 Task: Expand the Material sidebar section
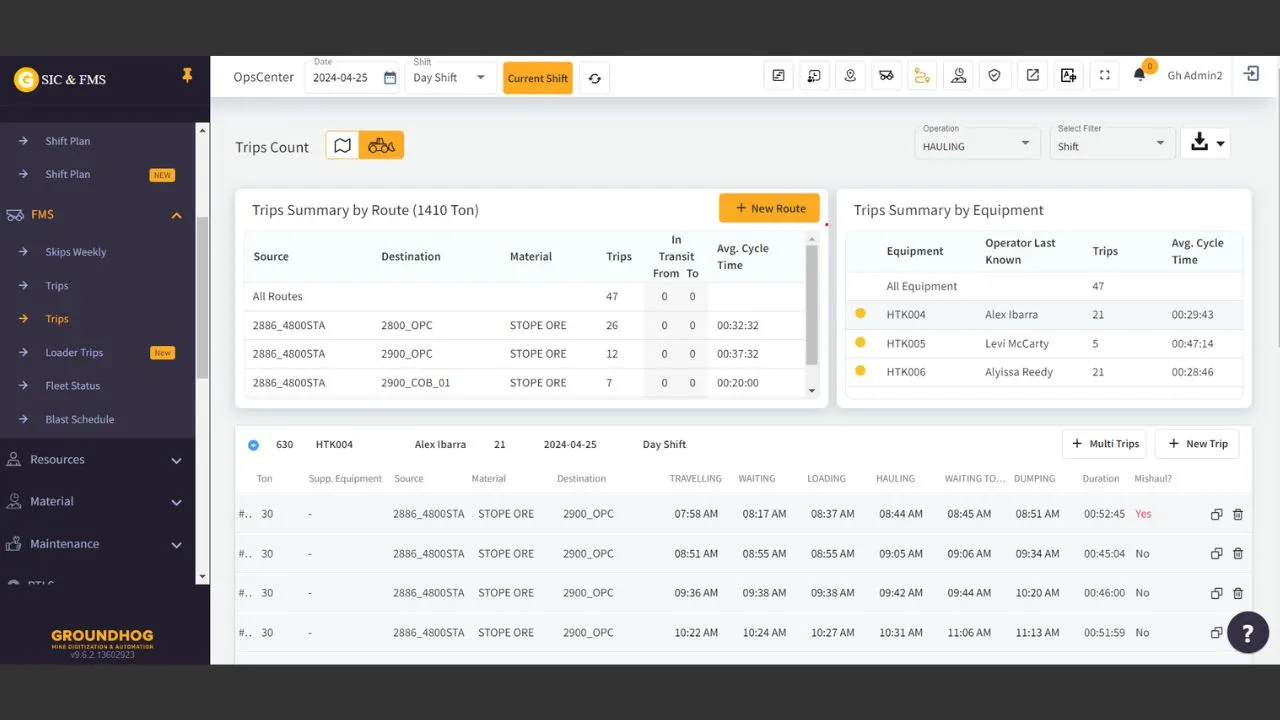click(176, 502)
